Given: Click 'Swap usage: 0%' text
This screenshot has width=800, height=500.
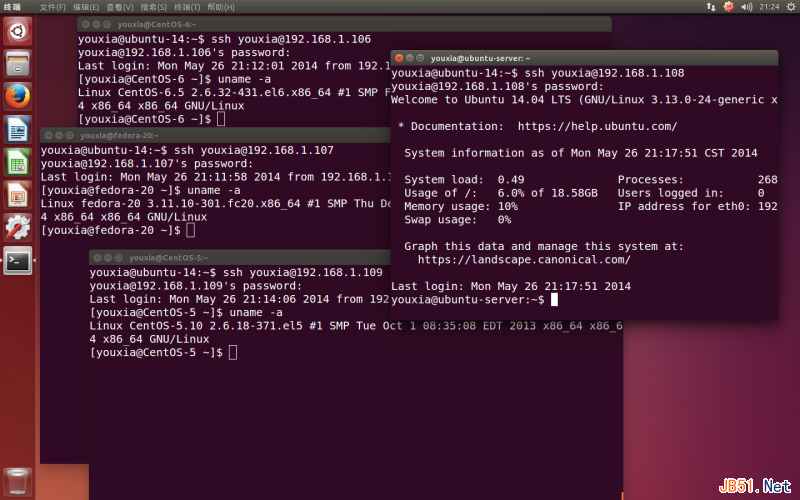Looking at the screenshot, I should coord(458,219).
